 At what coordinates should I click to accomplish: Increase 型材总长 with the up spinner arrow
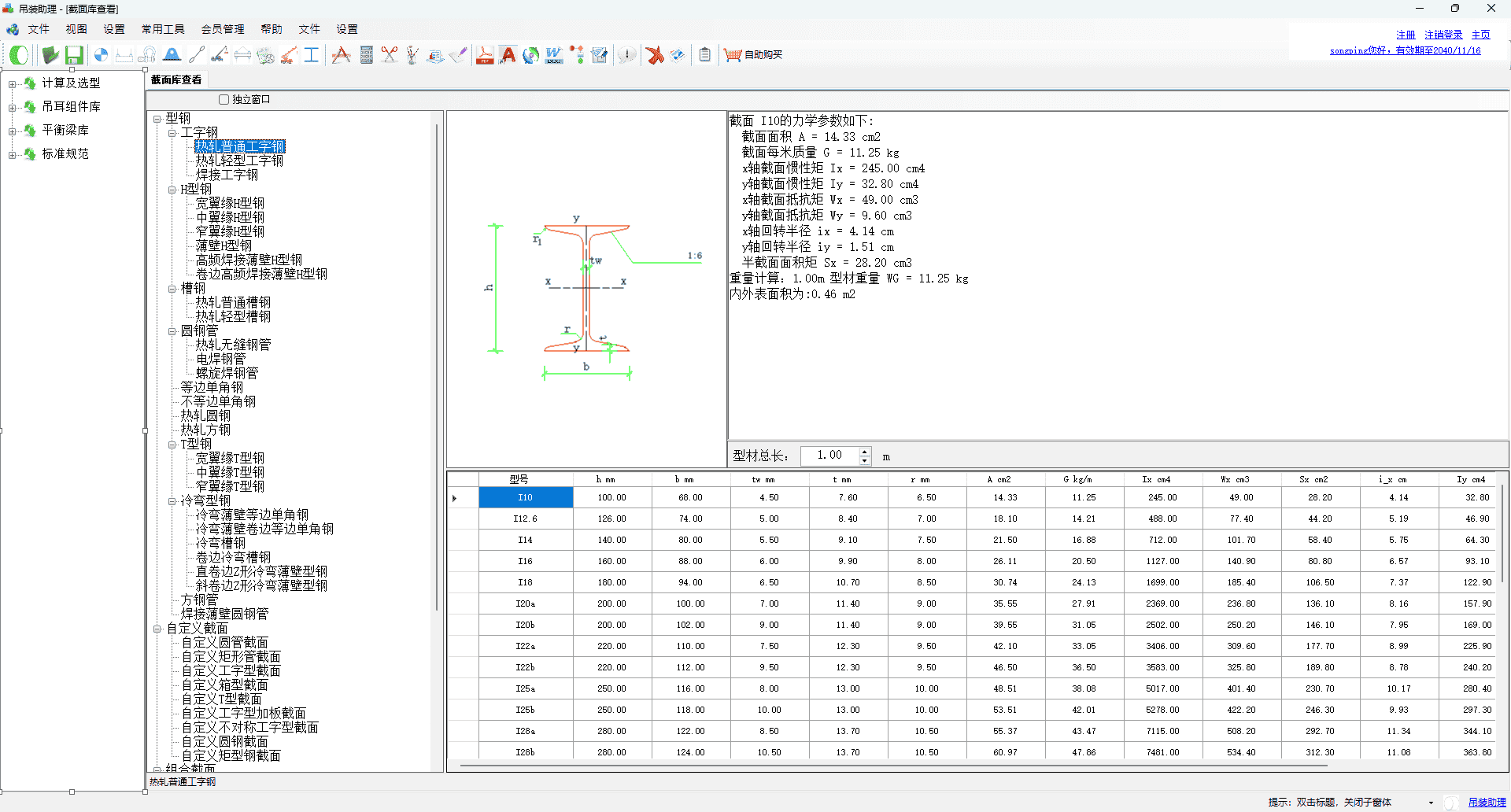click(865, 452)
